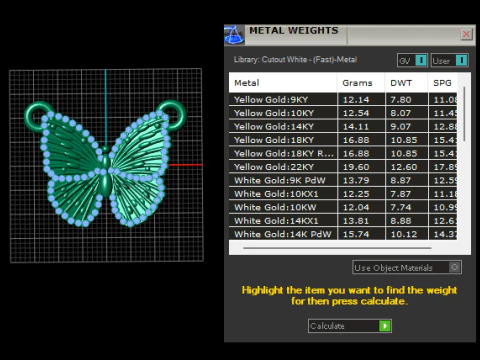The height and width of the screenshot is (360, 480).
Task: Close the Metal Weights panel
Action: [x=466, y=34]
